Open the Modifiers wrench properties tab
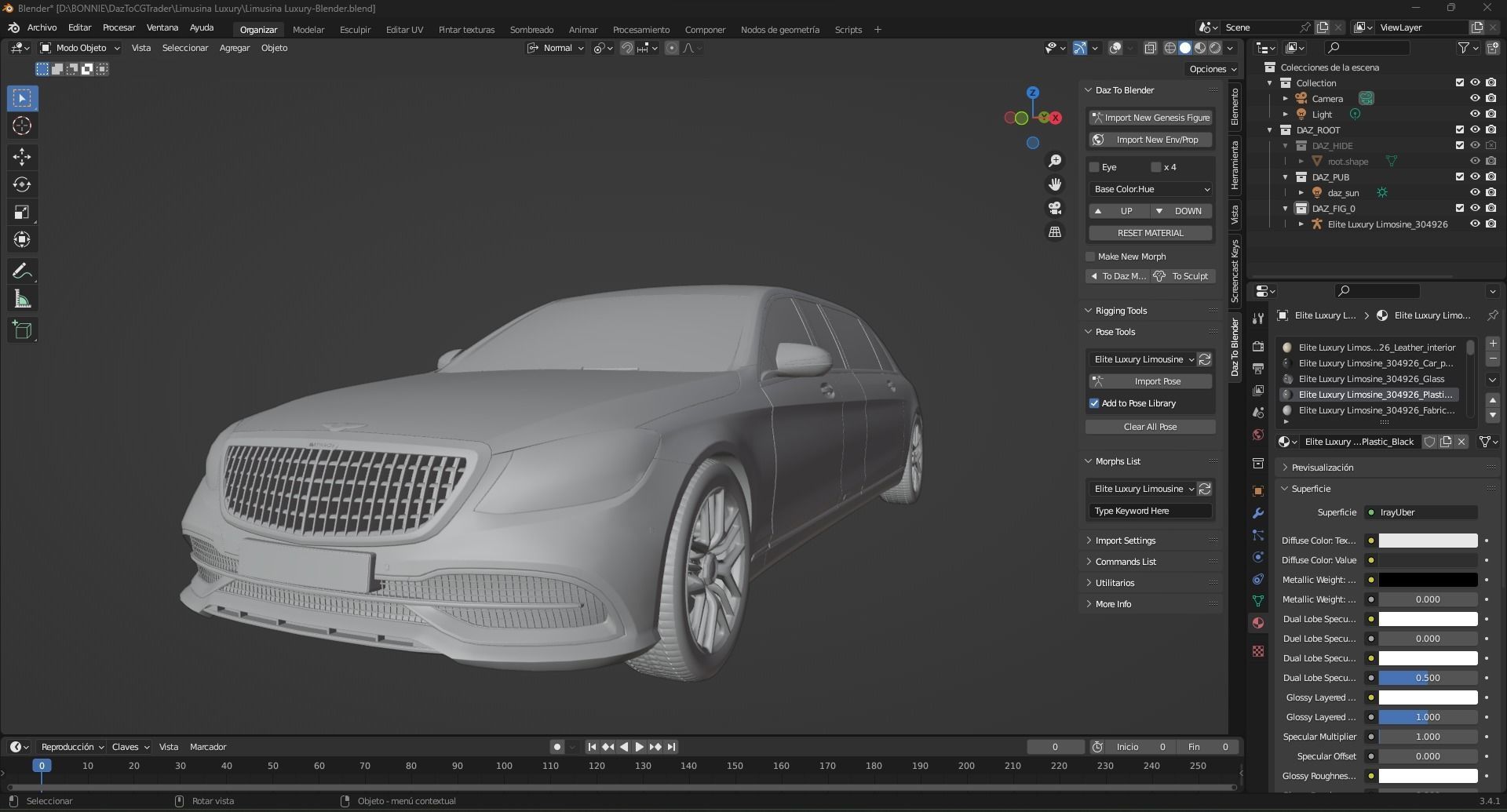1507x812 pixels. [1258, 513]
